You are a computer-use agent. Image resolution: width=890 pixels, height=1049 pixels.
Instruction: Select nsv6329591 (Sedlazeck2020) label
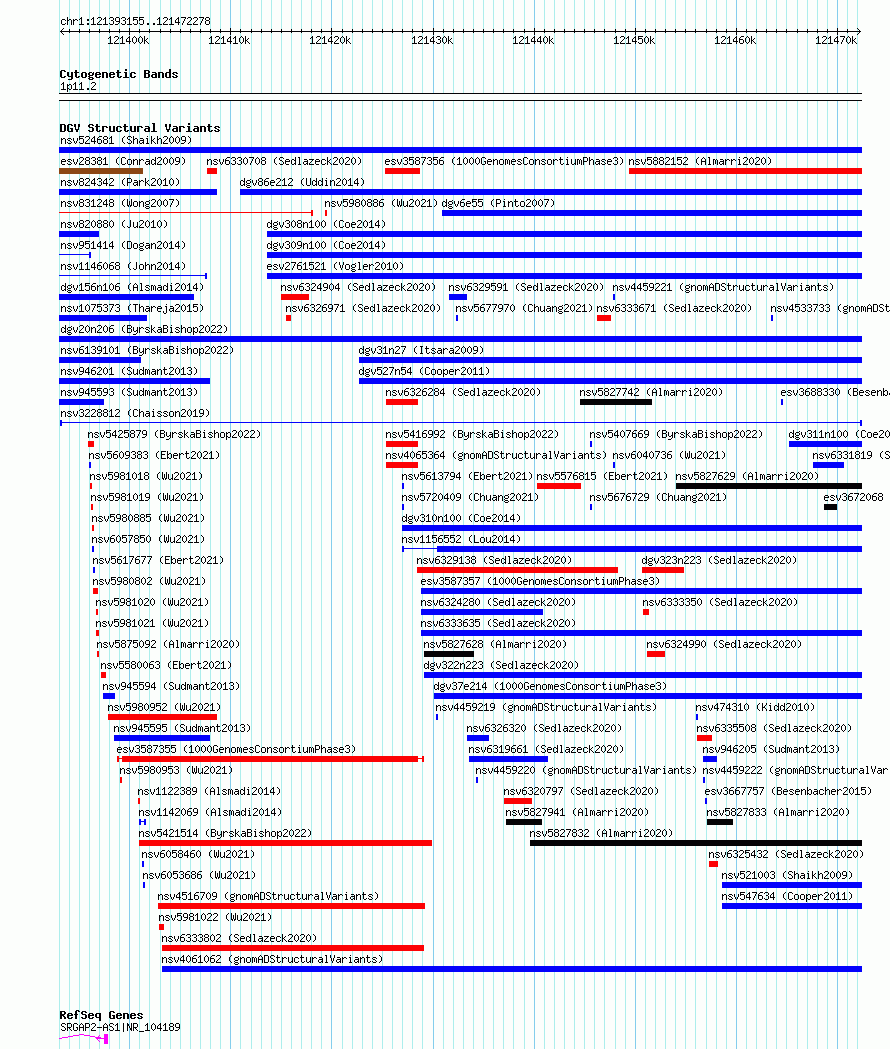coord(526,288)
